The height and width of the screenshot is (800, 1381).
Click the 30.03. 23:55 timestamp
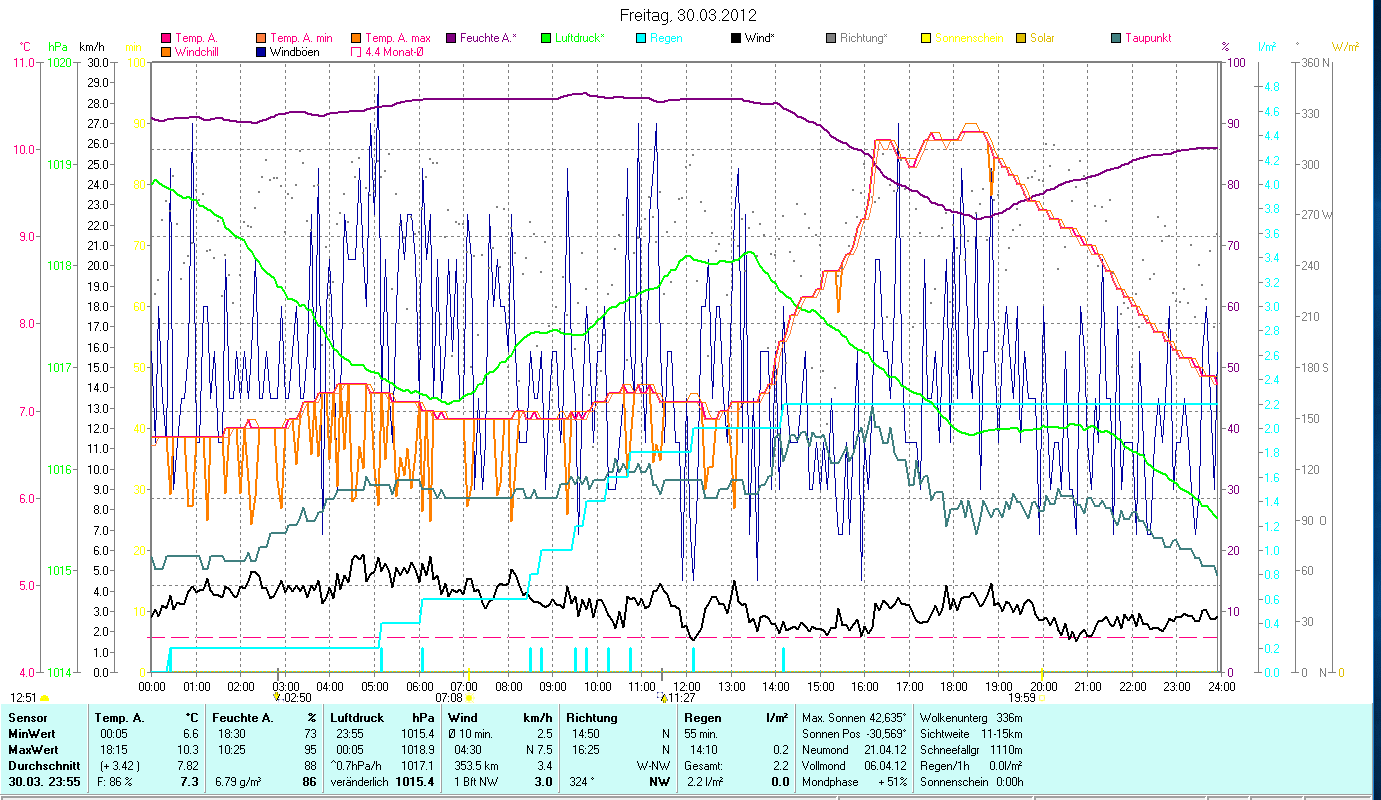(x=43, y=781)
